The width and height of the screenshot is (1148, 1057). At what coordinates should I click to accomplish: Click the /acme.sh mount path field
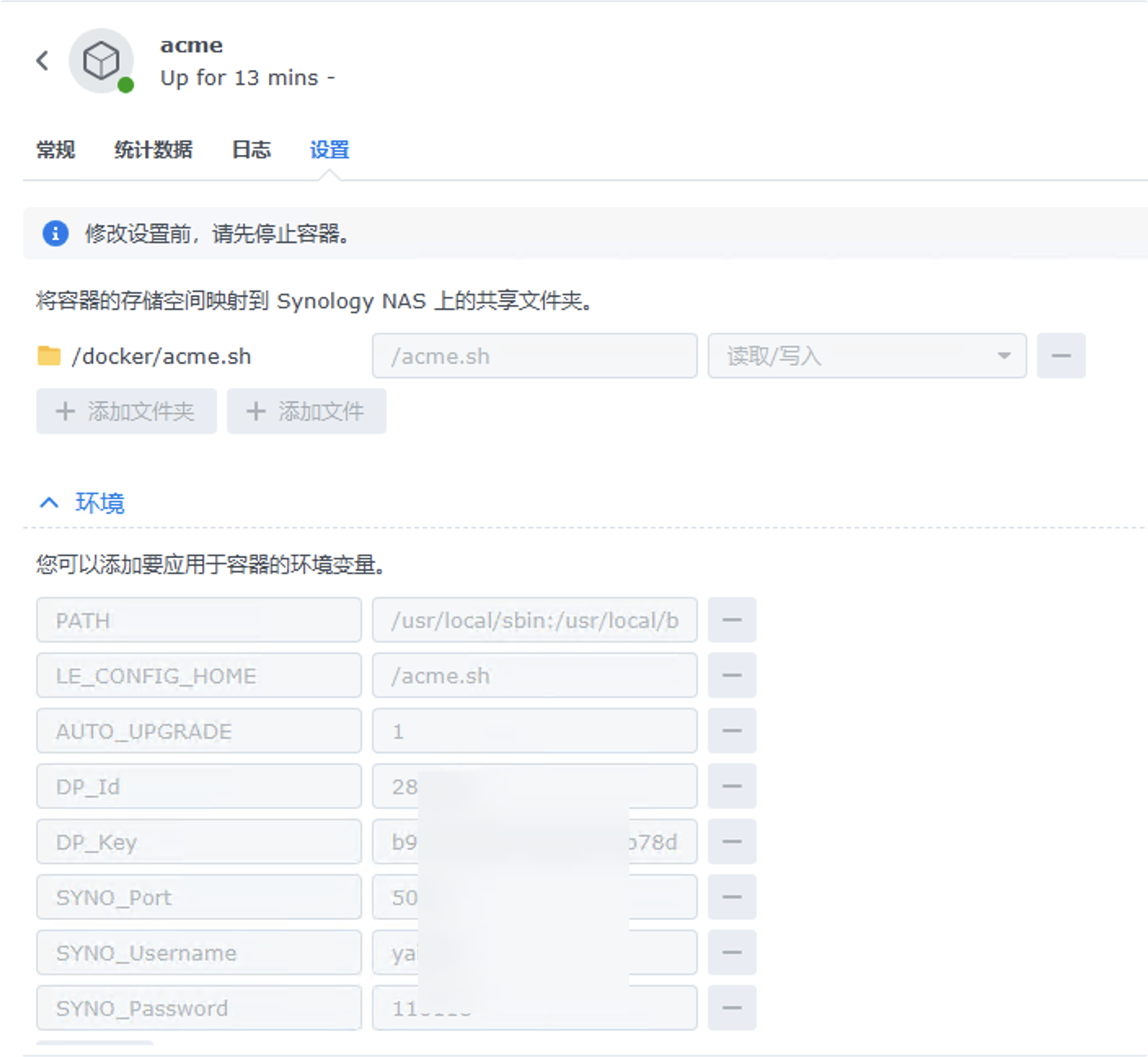[x=534, y=356]
